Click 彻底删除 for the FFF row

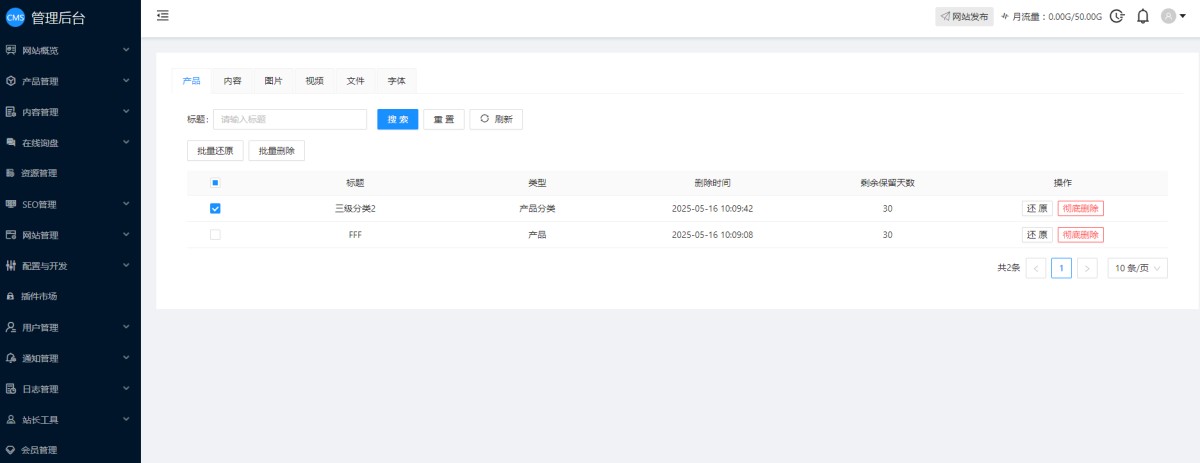point(1080,235)
